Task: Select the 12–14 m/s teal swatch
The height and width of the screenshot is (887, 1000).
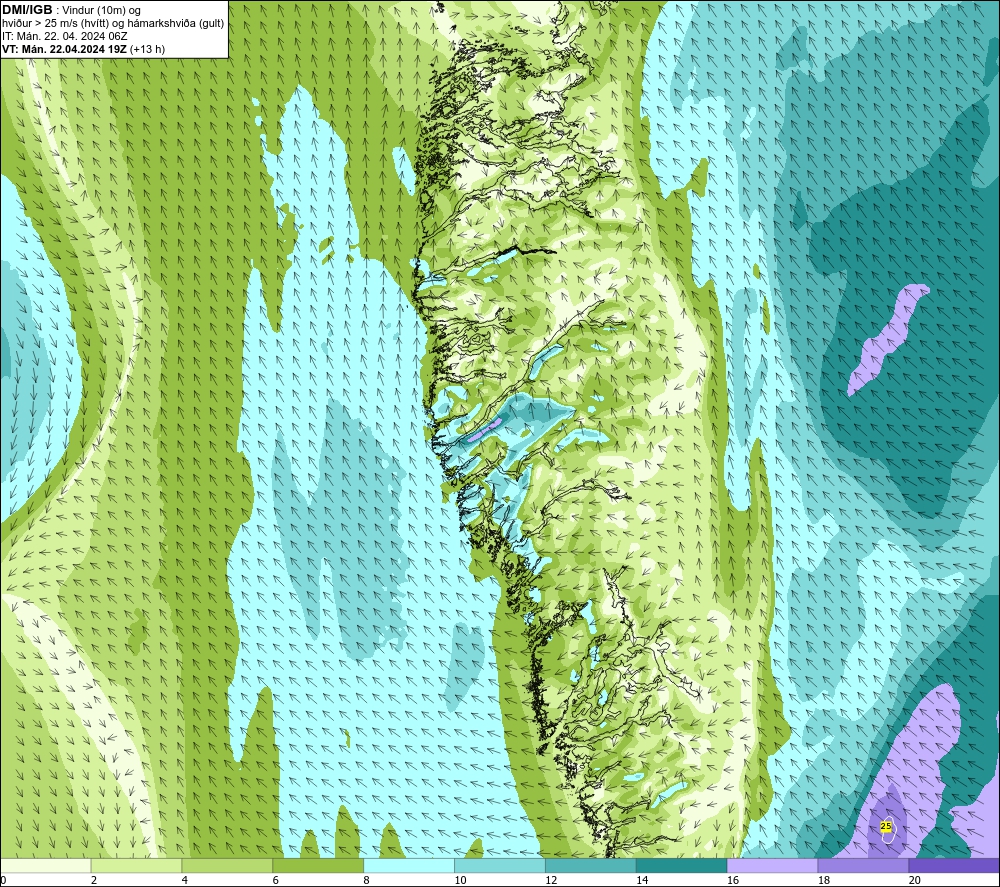Action: tap(591, 865)
